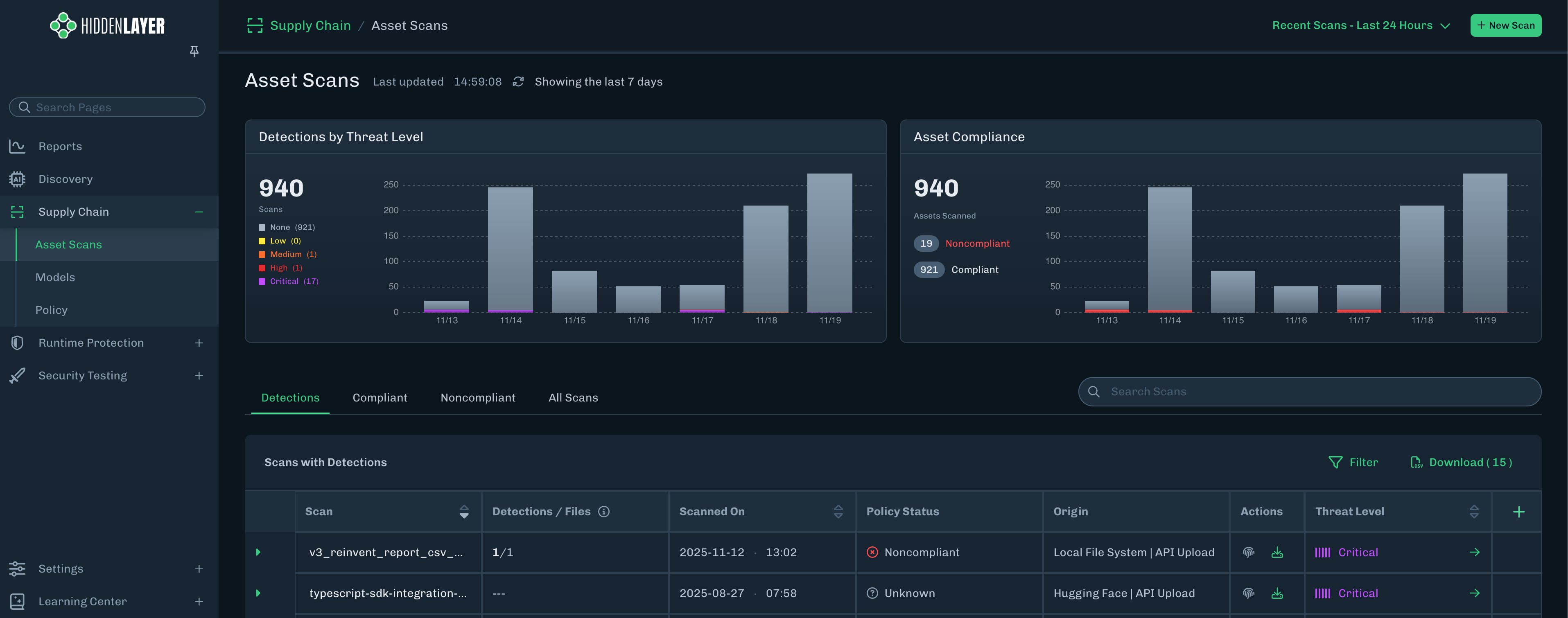The width and height of the screenshot is (1568, 618).
Task: Click the fingerprint icon for v3_reinvent_report scan
Action: 1248,552
